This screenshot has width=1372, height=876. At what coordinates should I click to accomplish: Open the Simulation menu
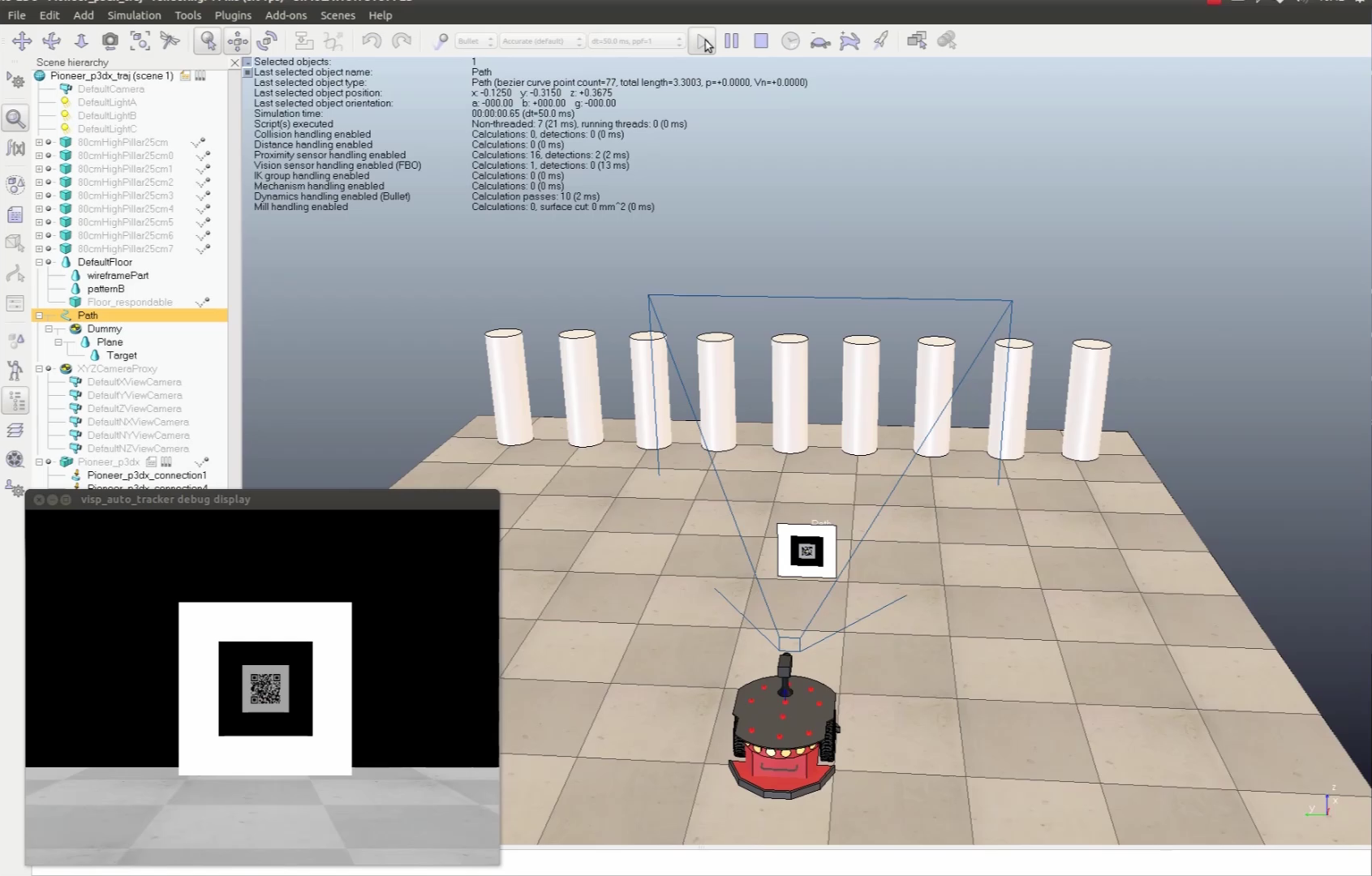coord(134,15)
